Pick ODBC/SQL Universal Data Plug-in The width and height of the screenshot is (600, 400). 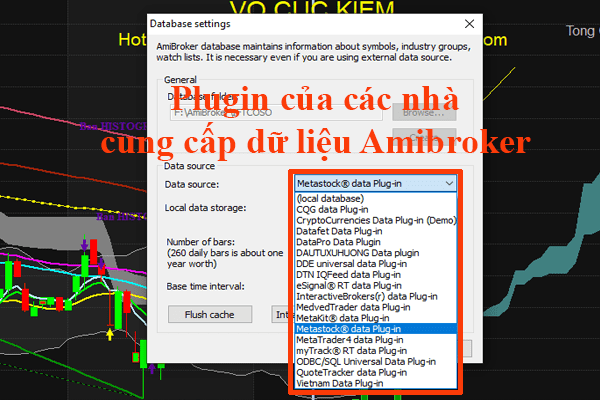[375, 362]
